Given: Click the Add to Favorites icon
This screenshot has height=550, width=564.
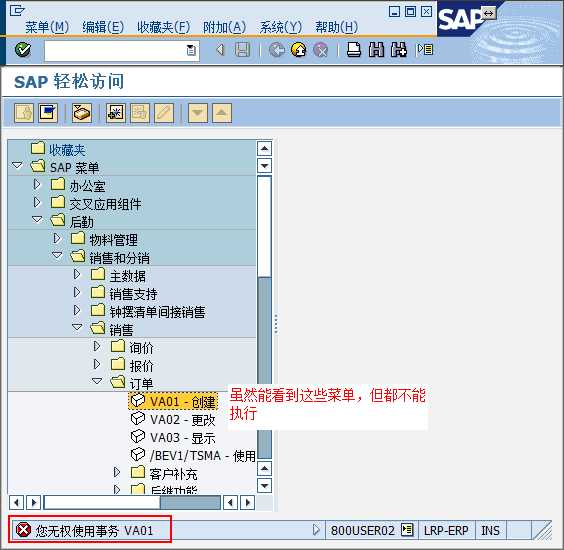Looking at the screenshot, I should tap(115, 113).
